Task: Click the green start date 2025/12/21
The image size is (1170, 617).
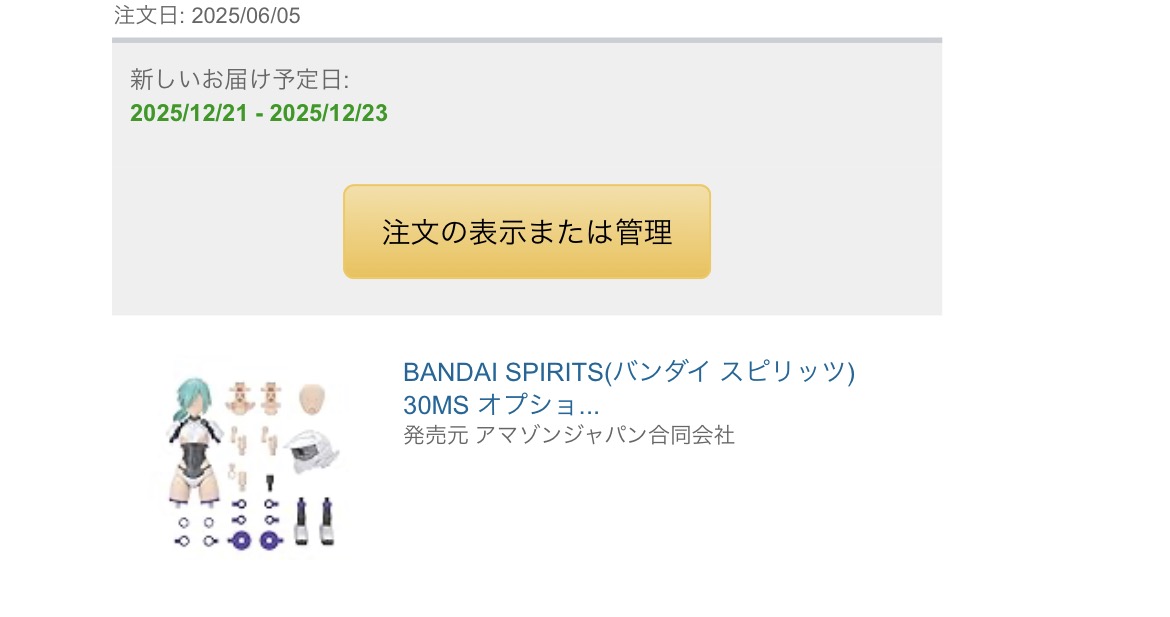Action: 188,113
